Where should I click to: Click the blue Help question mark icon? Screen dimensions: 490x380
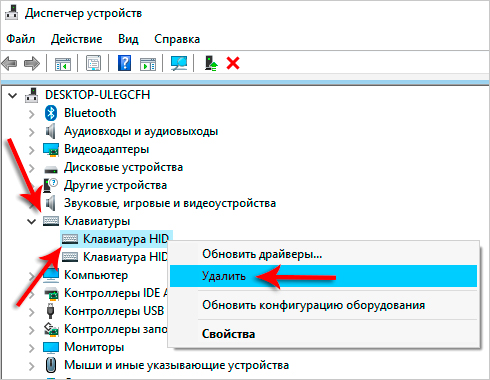click(124, 63)
